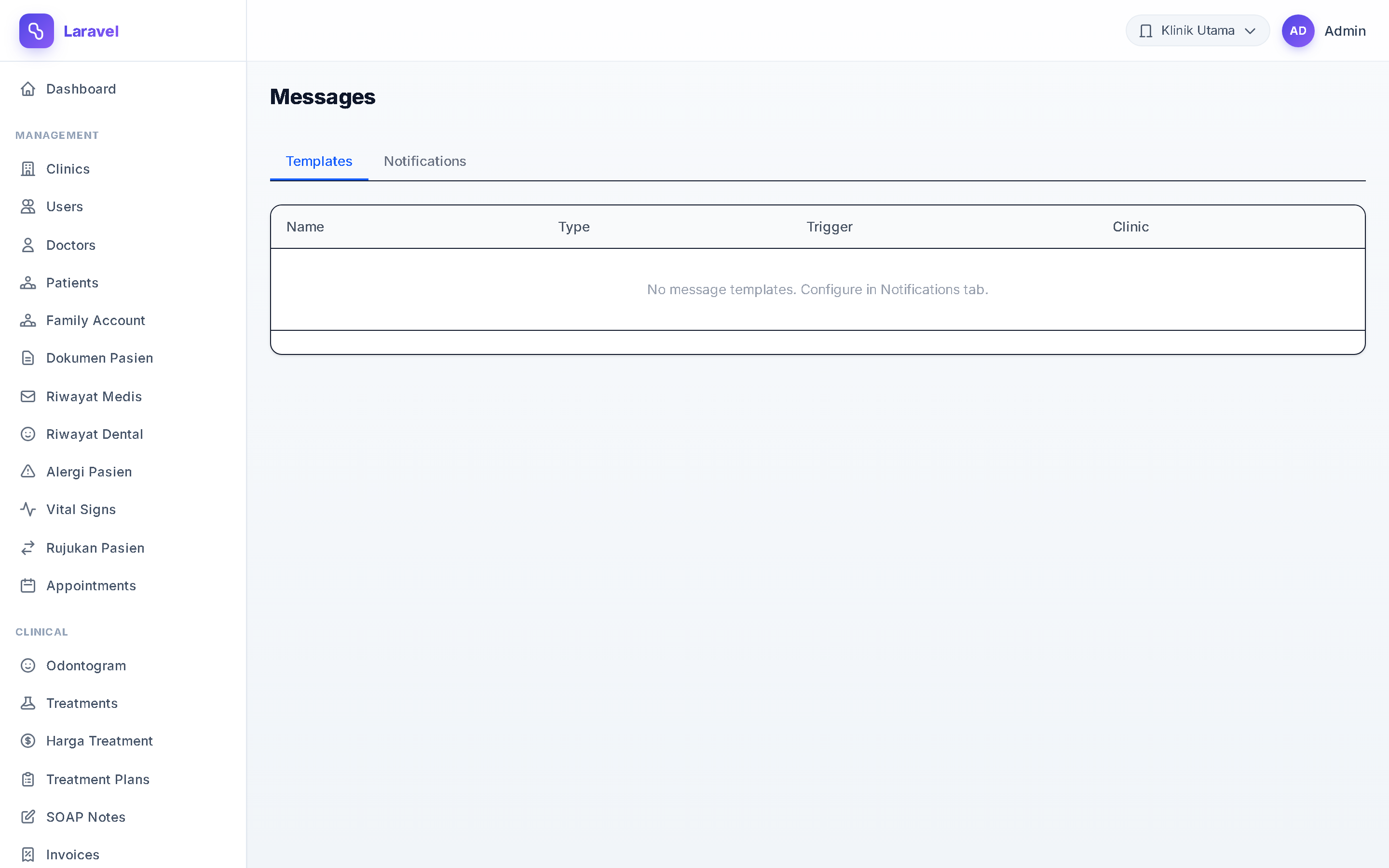The height and width of the screenshot is (868, 1389).
Task: Click the Trigger column header
Action: [x=830, y=227]
